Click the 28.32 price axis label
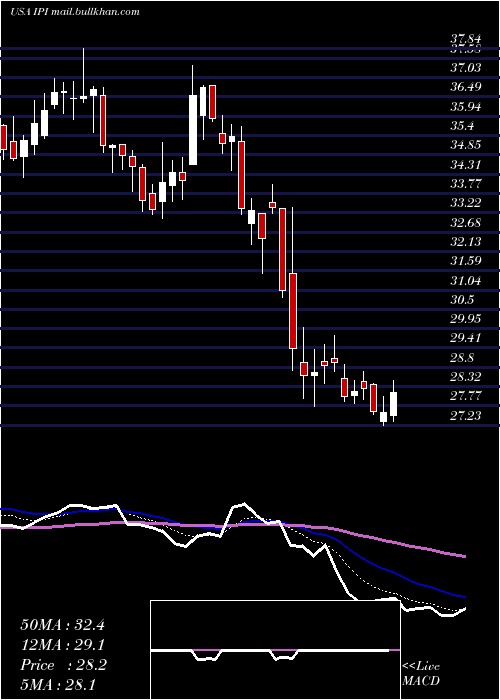This screenshot has width=500, height=700. tap(466, 377)
